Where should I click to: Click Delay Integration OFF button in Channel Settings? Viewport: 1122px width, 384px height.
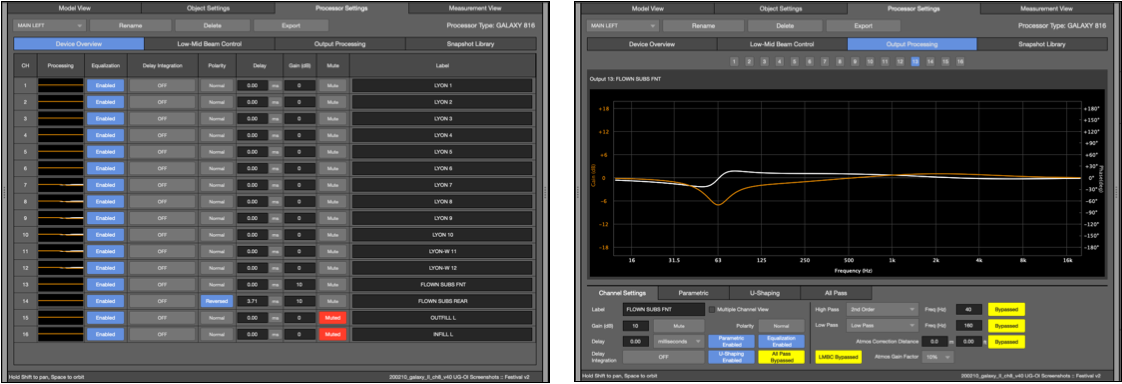(x=662, y=357)
